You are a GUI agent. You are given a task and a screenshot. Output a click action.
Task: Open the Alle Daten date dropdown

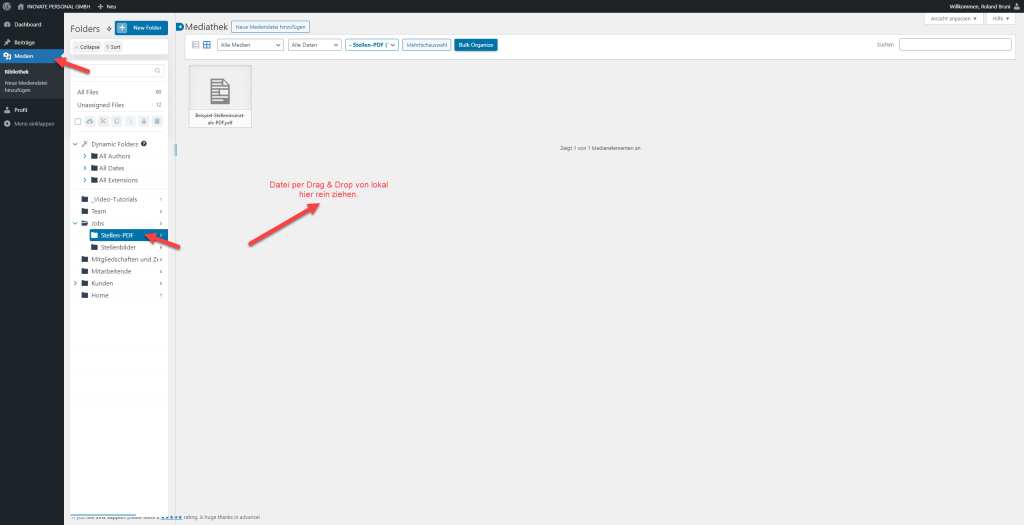pyautogui.click(x=314, y=45)
